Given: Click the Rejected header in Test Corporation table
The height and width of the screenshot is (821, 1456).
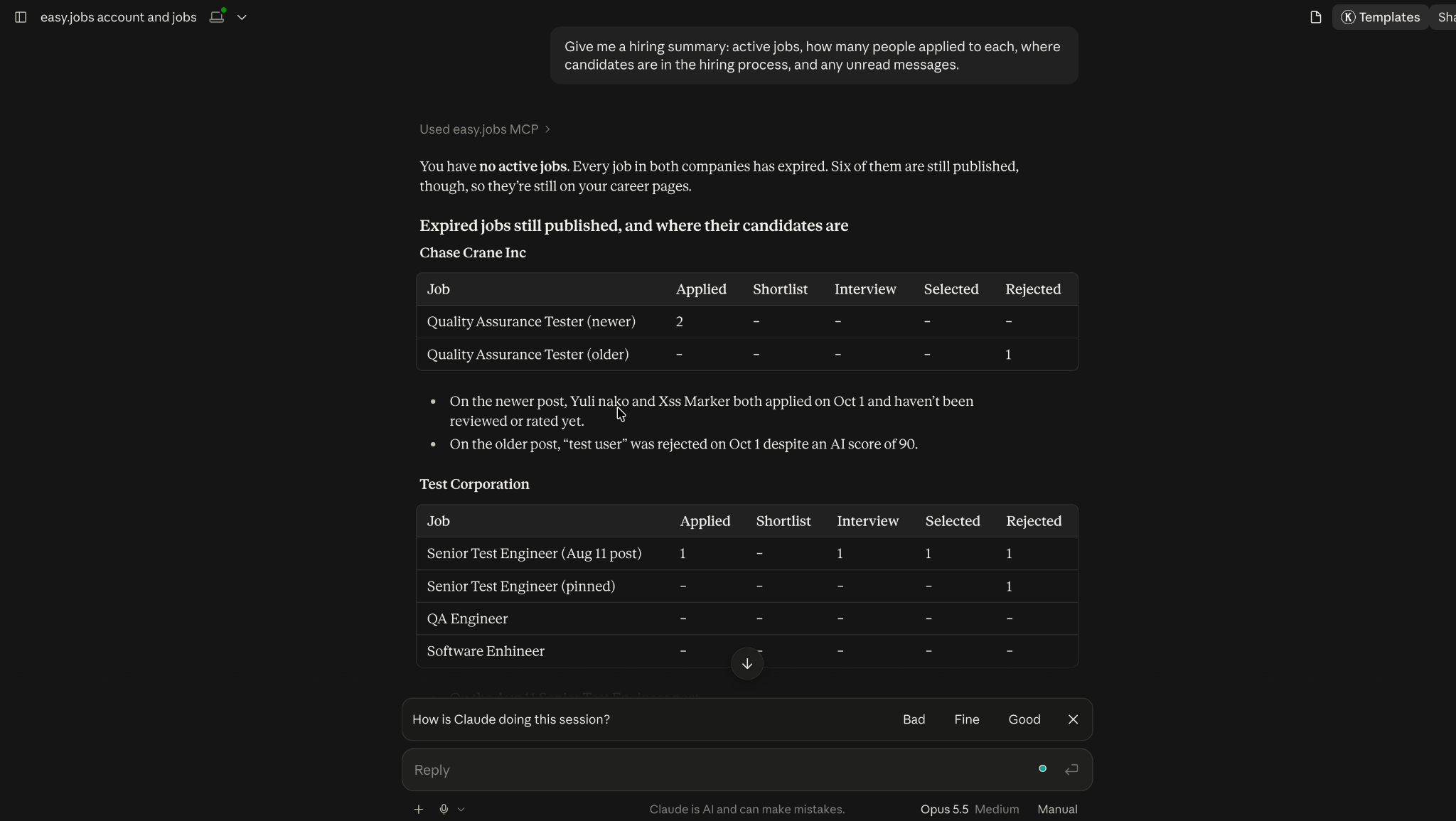Looking at the screenshot, I should click(1034, 521).
